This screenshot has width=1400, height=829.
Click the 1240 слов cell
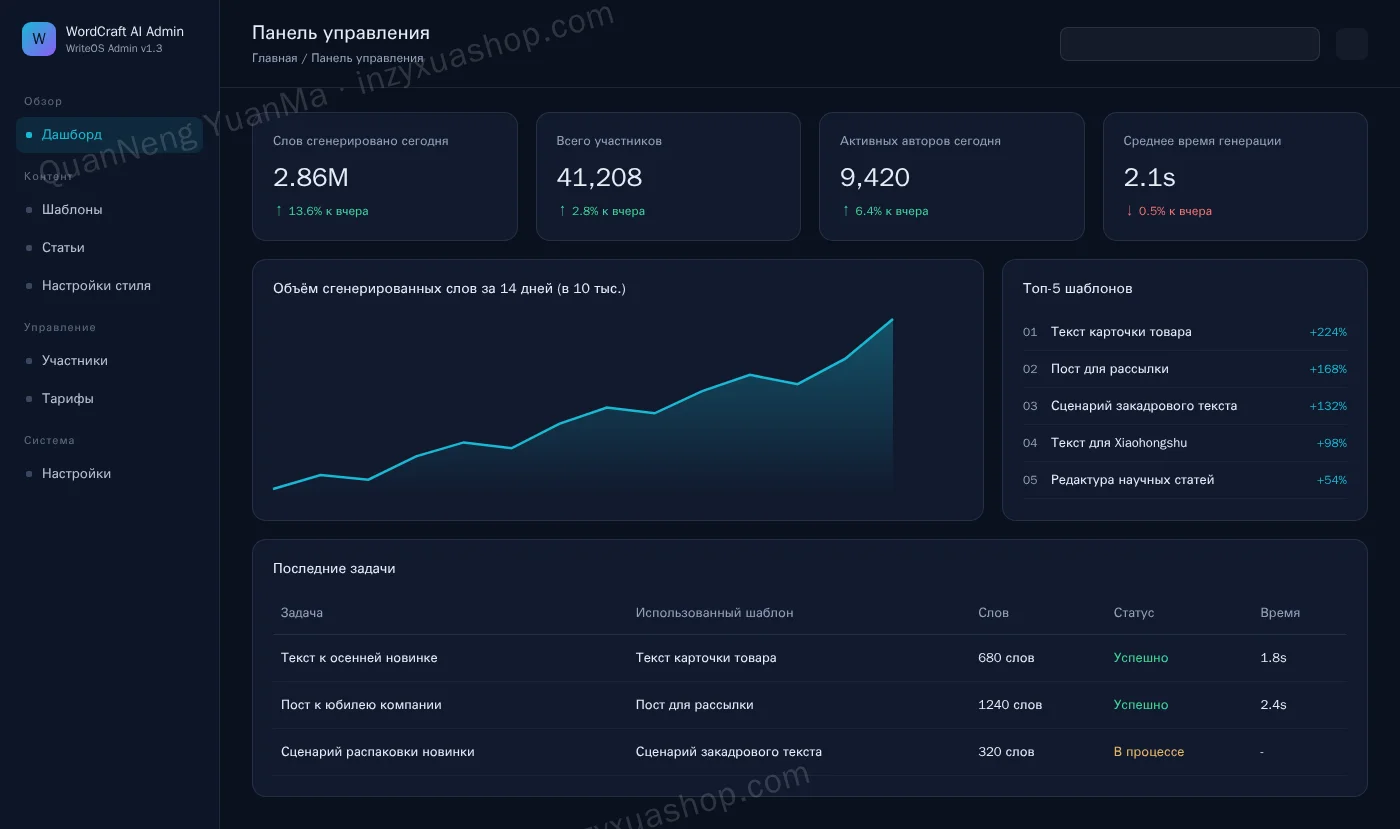tap(1010, 705)
